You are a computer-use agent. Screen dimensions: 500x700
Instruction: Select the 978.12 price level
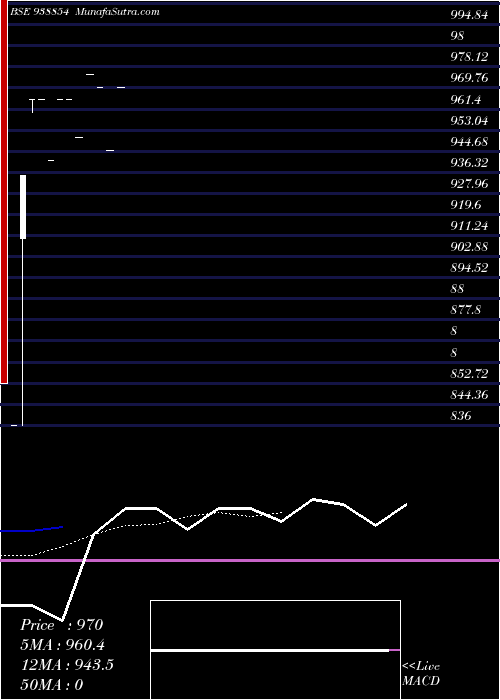coord(469,57)
